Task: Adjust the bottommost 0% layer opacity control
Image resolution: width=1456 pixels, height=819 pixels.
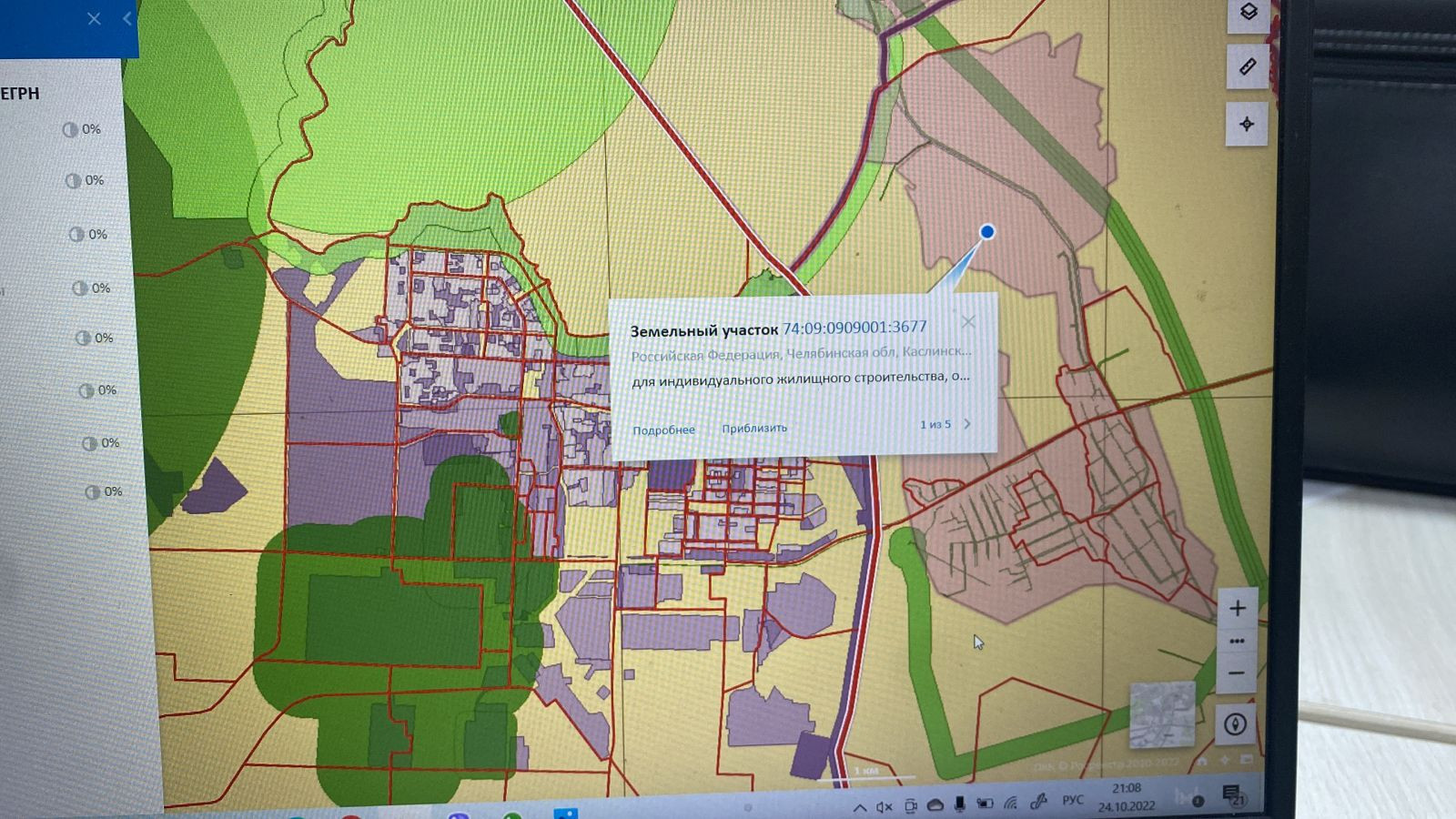Action: click(x=103, y=491)
